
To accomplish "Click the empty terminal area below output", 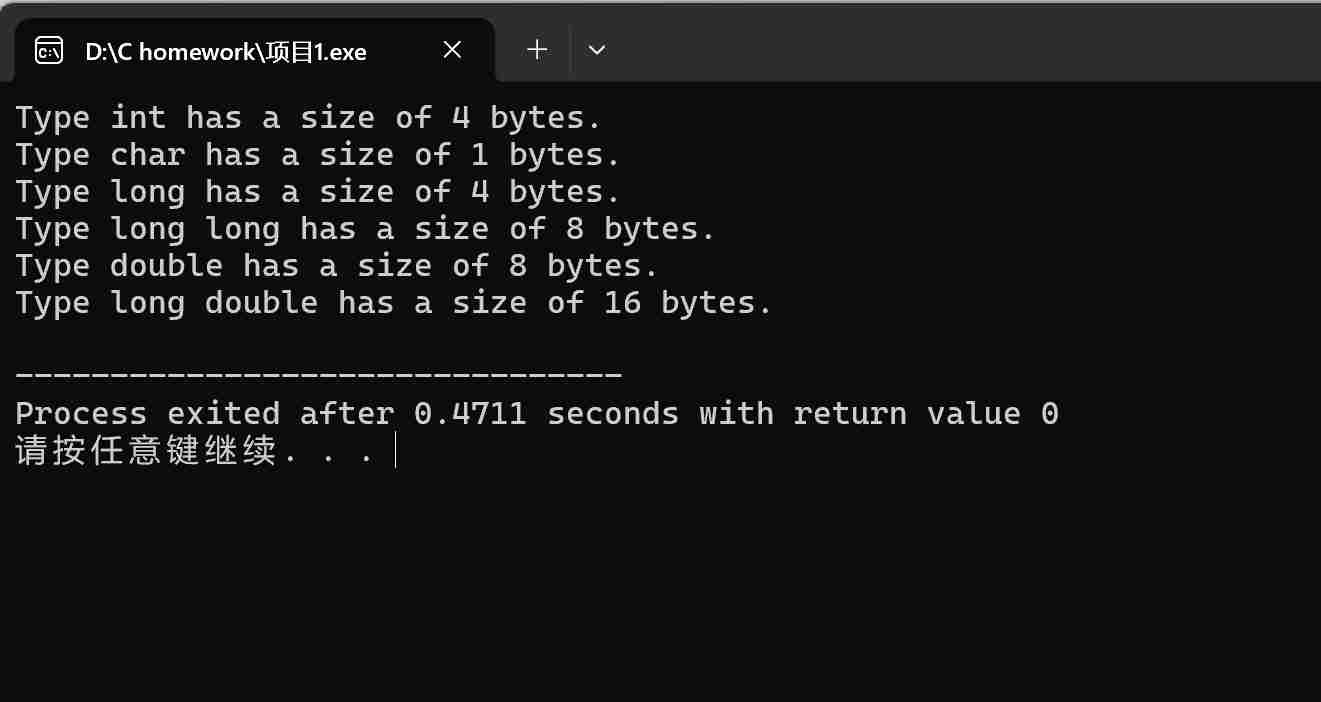I will (660, 590).
